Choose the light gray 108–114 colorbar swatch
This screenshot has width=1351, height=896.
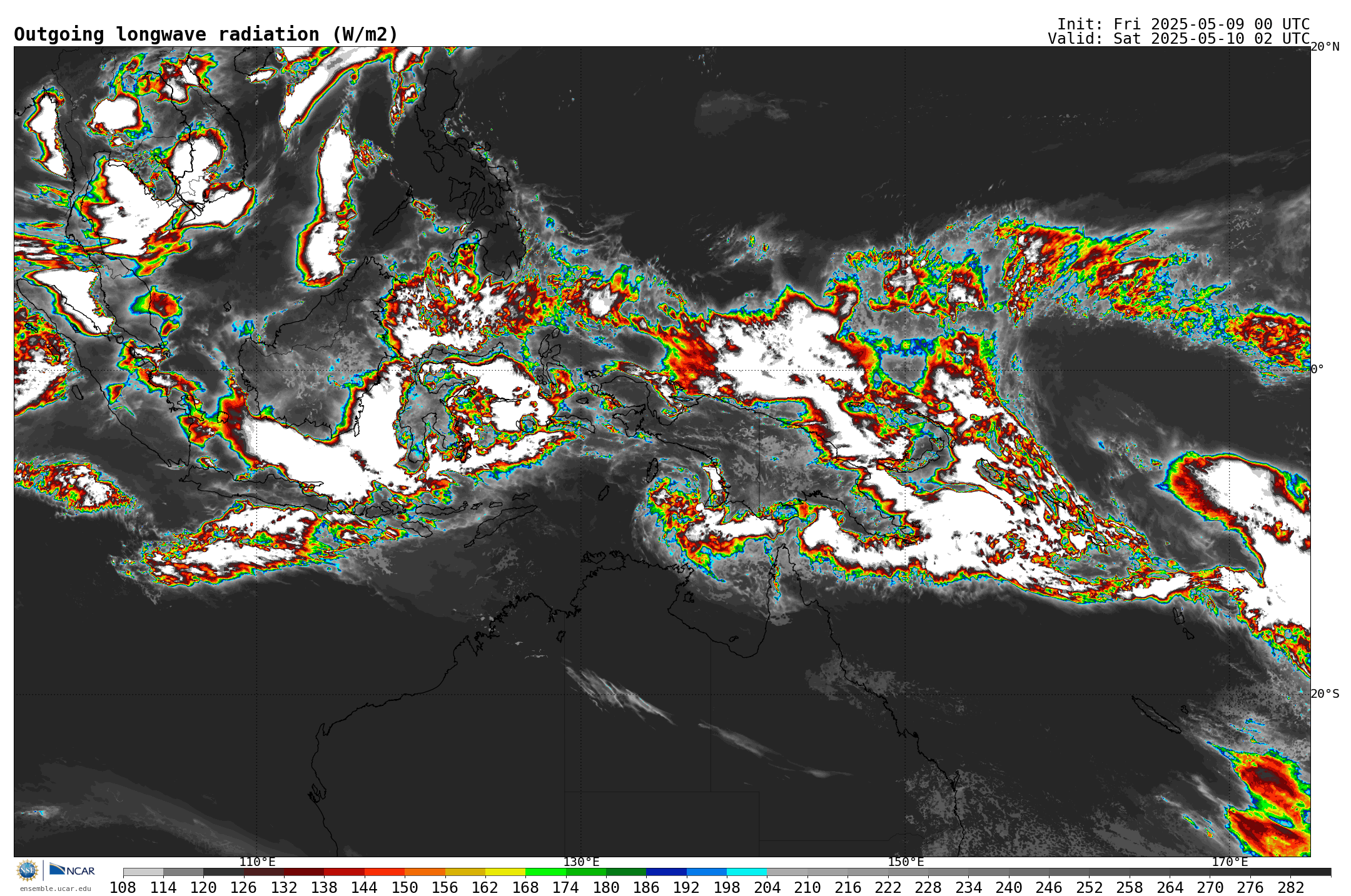coord(143,872)
